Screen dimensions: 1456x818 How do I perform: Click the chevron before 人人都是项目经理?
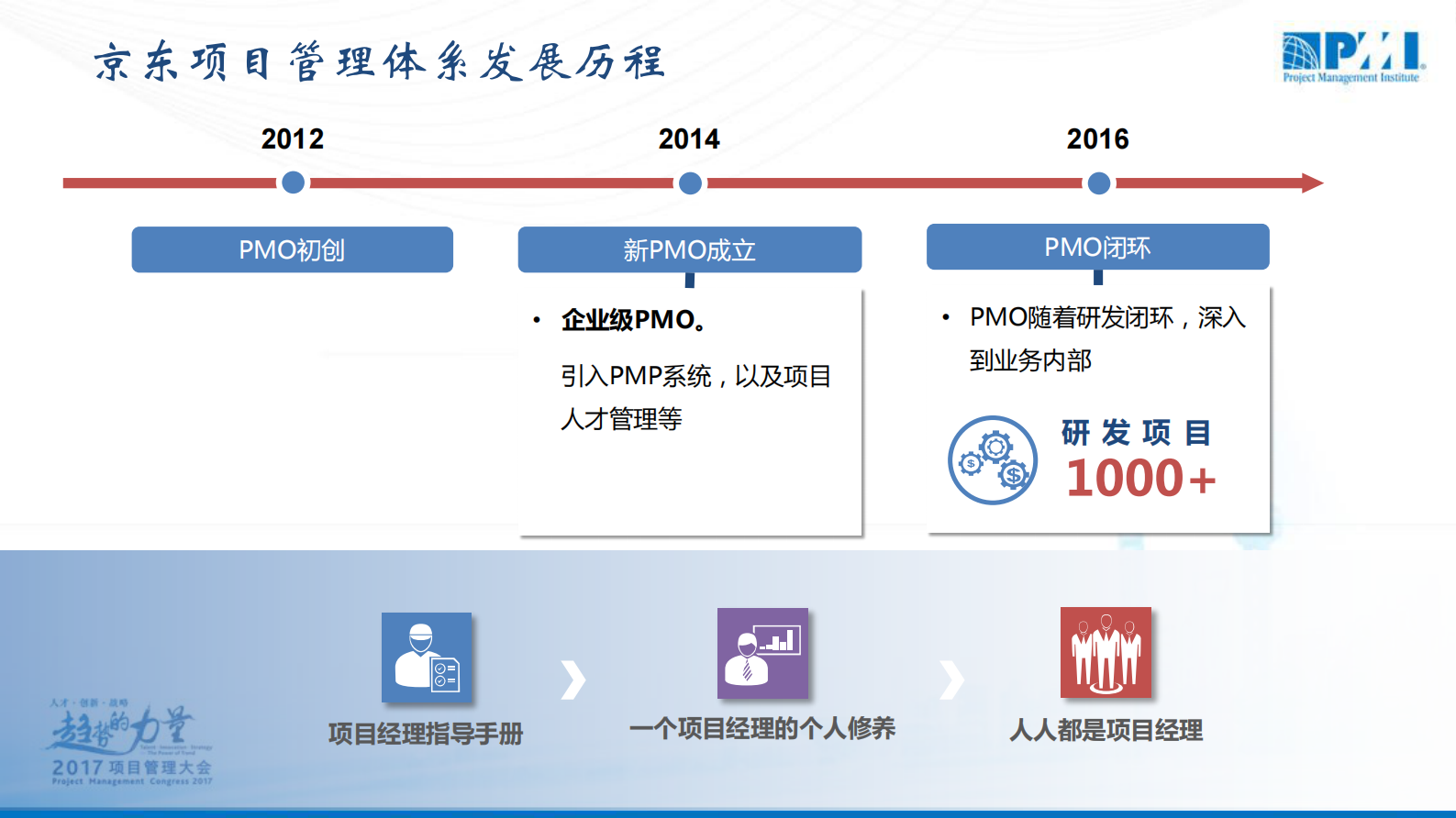click(952, 680)
